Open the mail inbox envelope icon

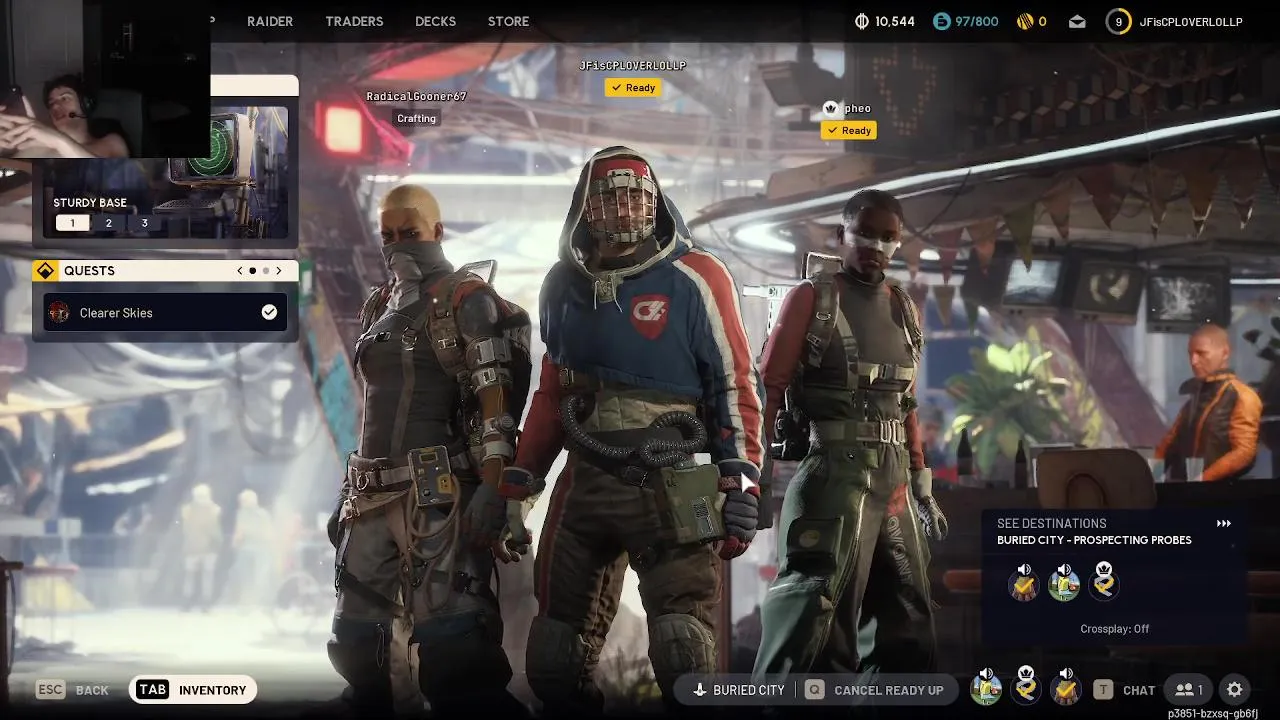pyautogui.click(x=1077, y=21)
